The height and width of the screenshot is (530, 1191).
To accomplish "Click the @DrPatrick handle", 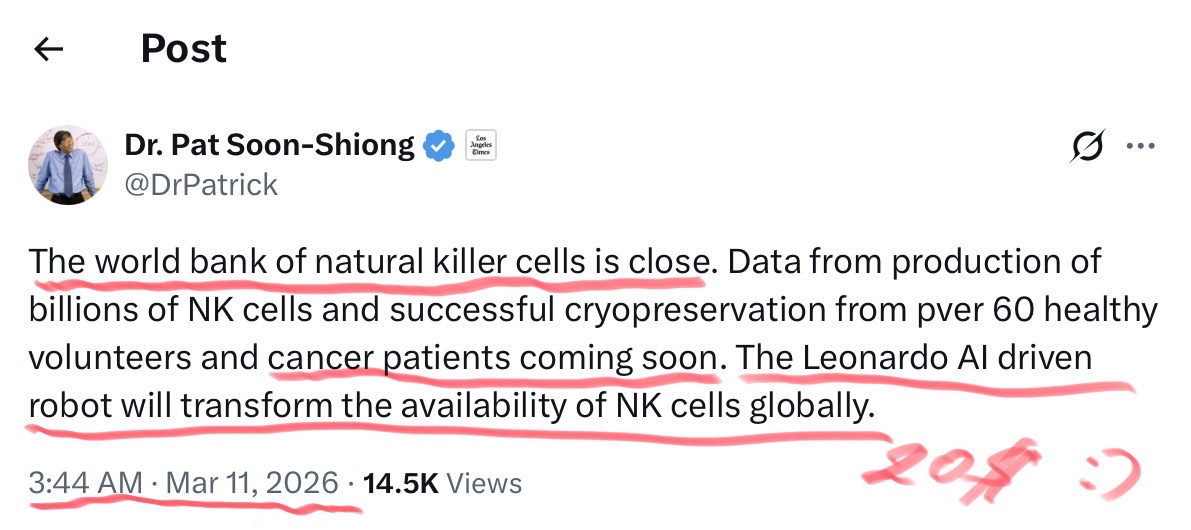I will coord(201,185).
